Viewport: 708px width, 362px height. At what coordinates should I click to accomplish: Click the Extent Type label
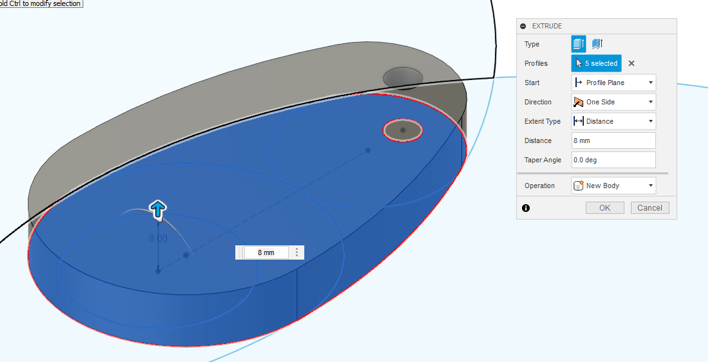(x=542, y=121)
